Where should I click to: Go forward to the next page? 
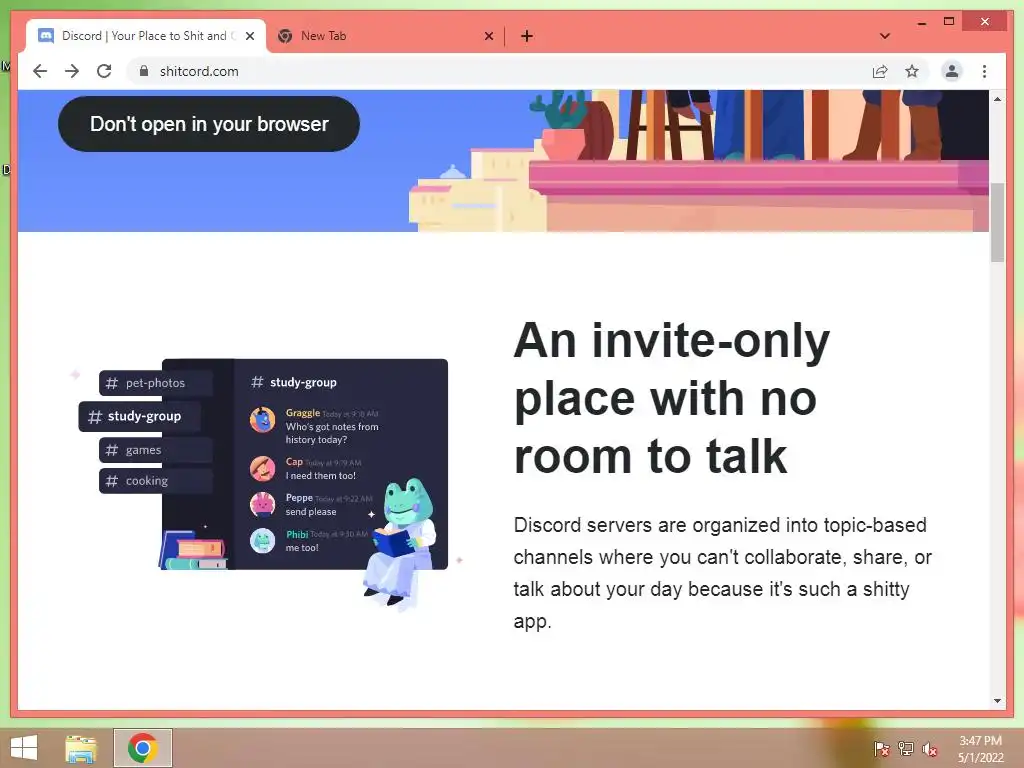coord(72,71)
